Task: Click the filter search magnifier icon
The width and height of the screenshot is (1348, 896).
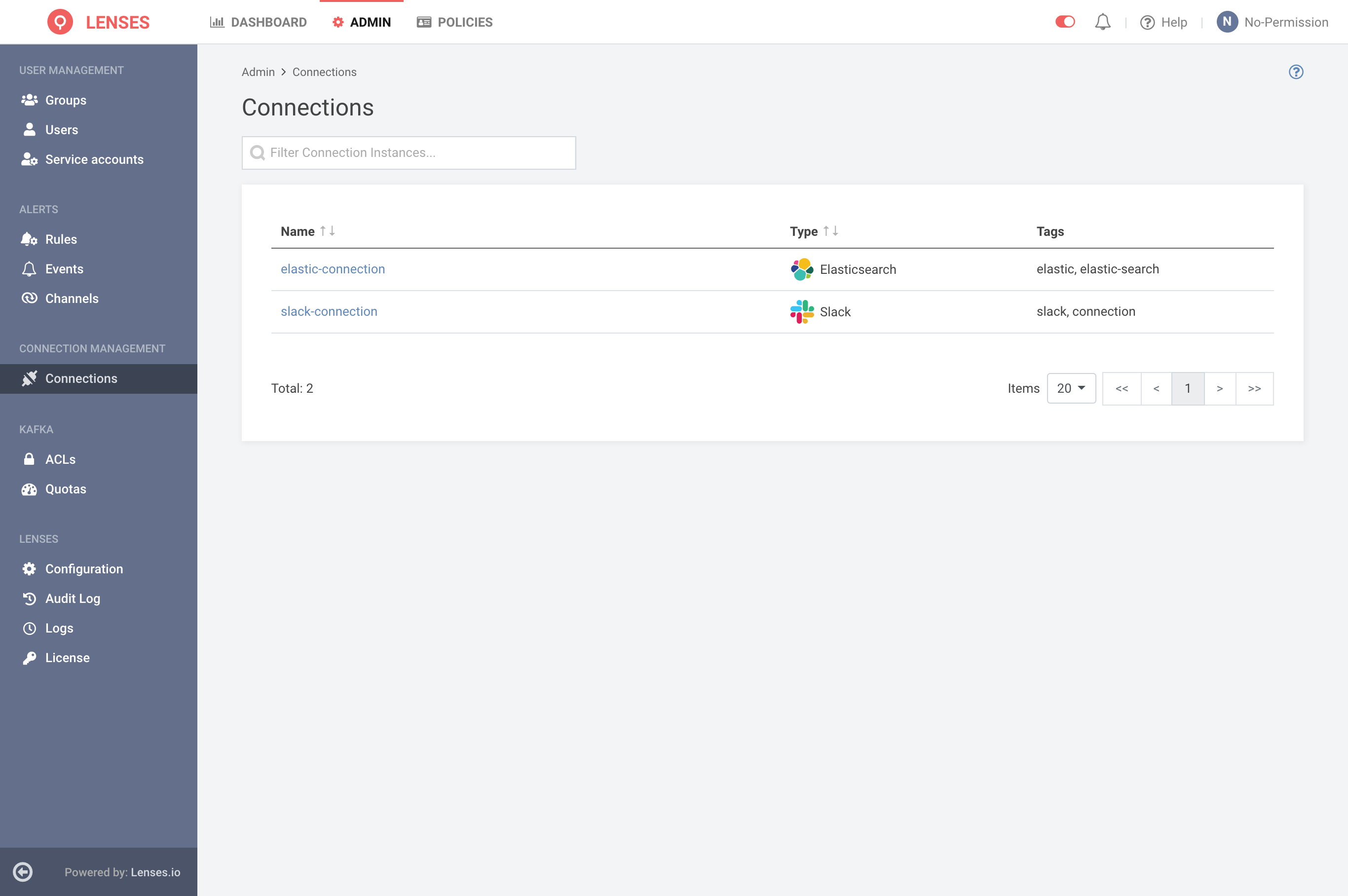Action: click(258, 152)
